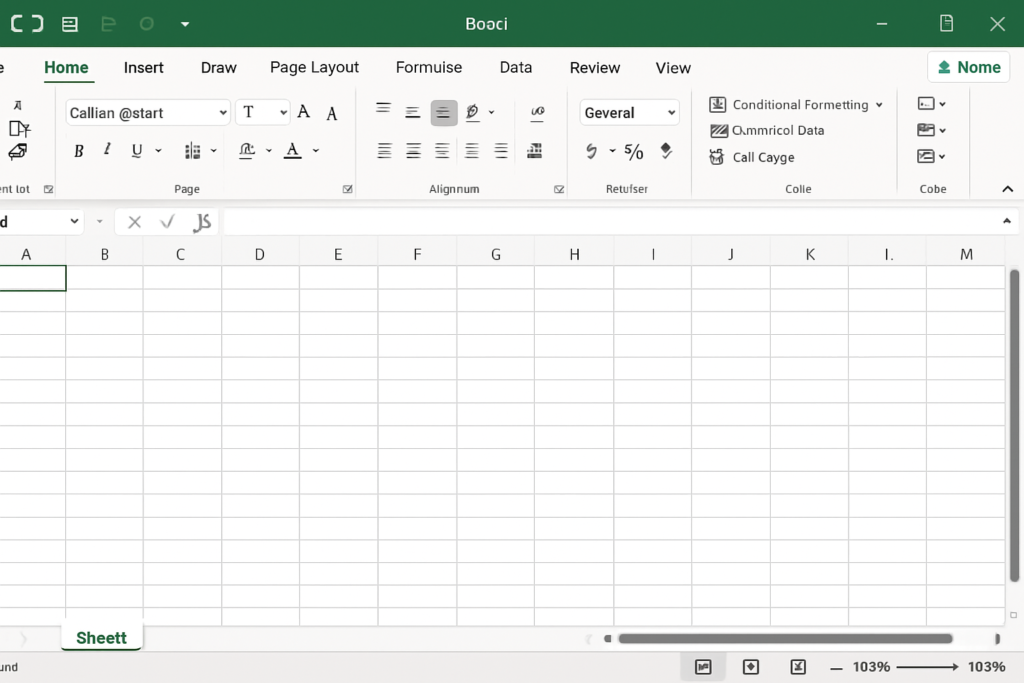Apply top vertical alignment
This screenshot has width=1024, height=683.
click(383, 109)
